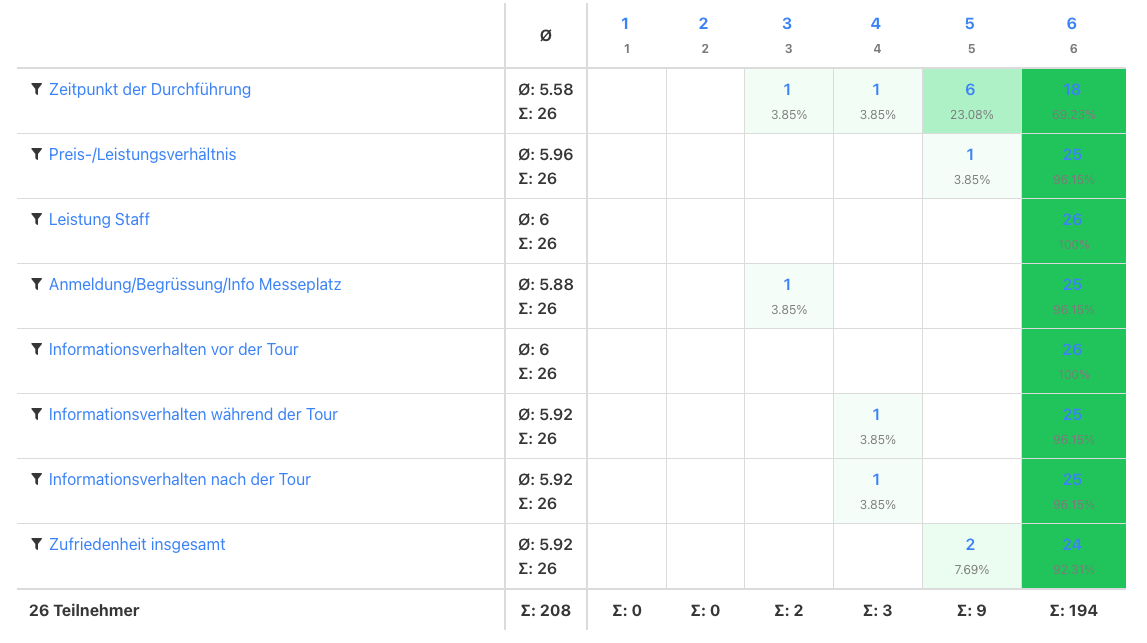
Task: Click filter icon next to Anmeldung/Begrüssung/Info Messeplatz
Action: [x=37, y=285]
